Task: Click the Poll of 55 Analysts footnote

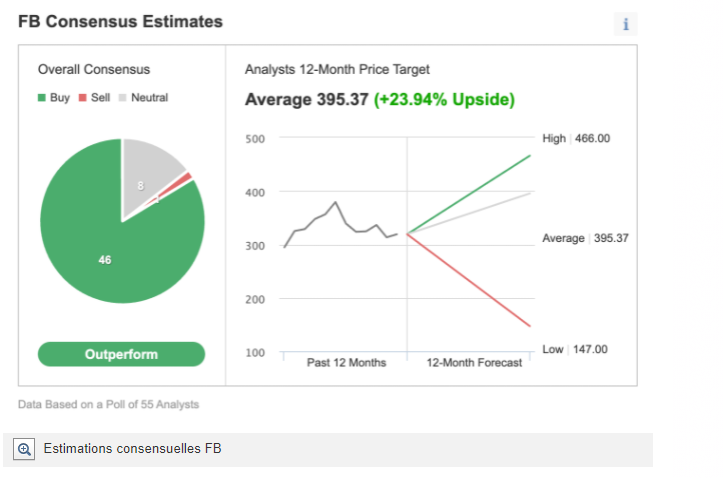Action: 108,404
